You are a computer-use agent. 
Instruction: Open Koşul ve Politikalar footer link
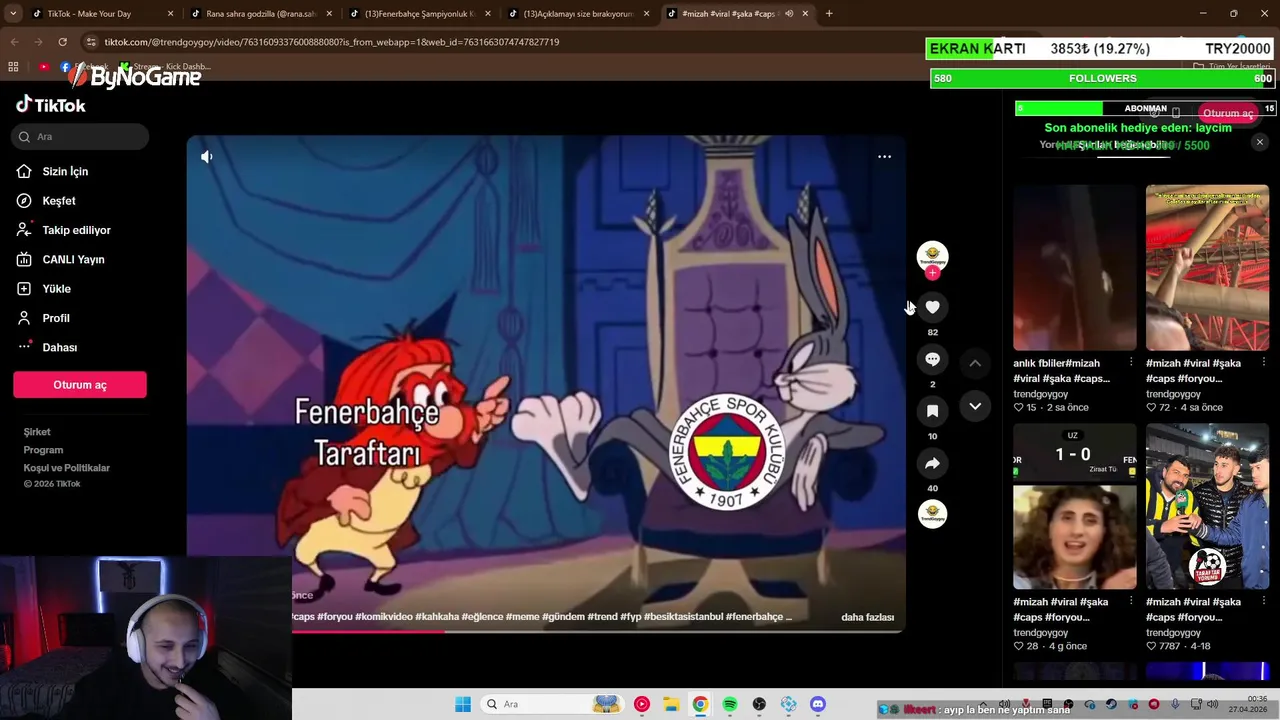(x=66, y=468)
